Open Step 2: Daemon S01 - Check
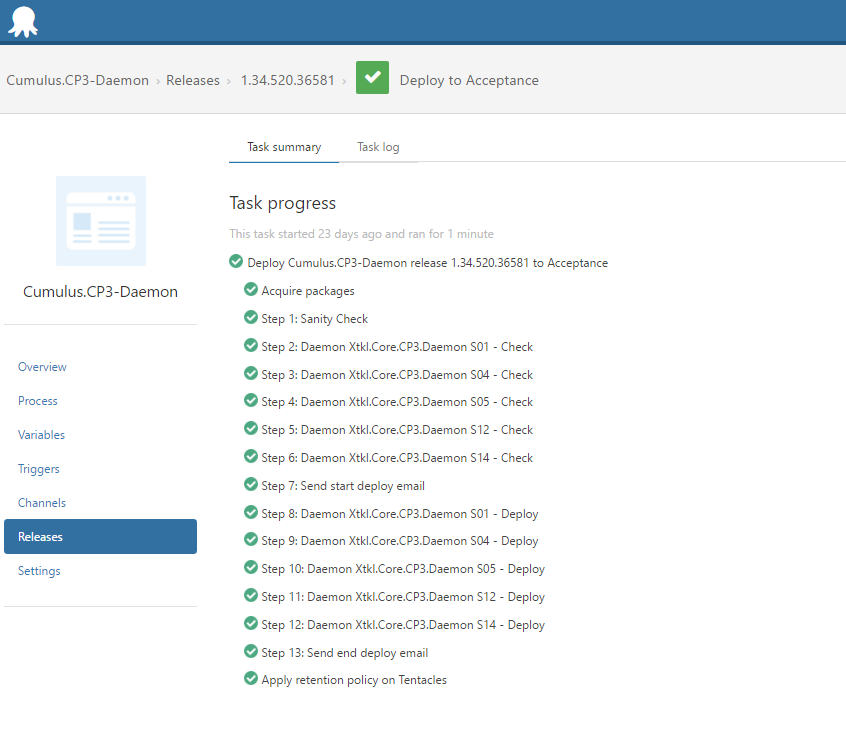846x733 pixels. coord(397,347)
